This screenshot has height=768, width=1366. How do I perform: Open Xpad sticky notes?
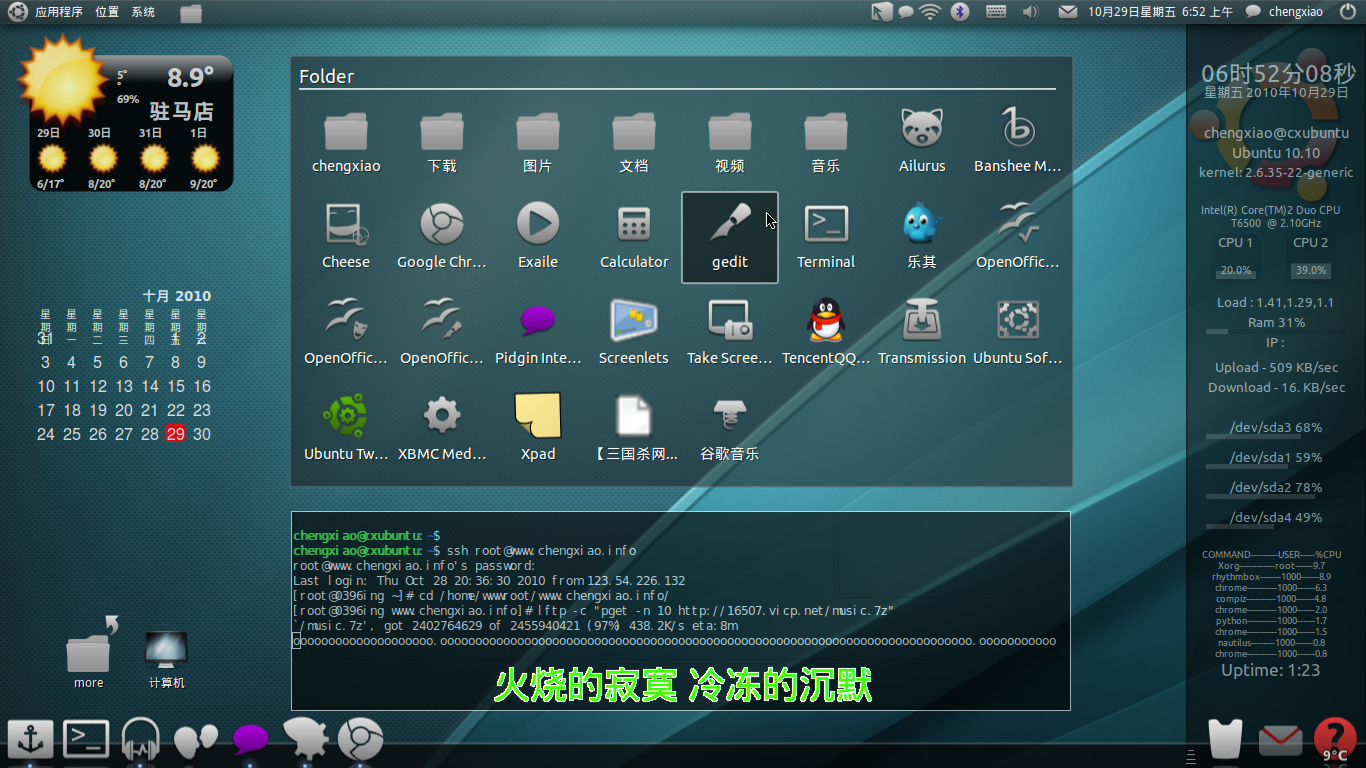coord(538,430)
